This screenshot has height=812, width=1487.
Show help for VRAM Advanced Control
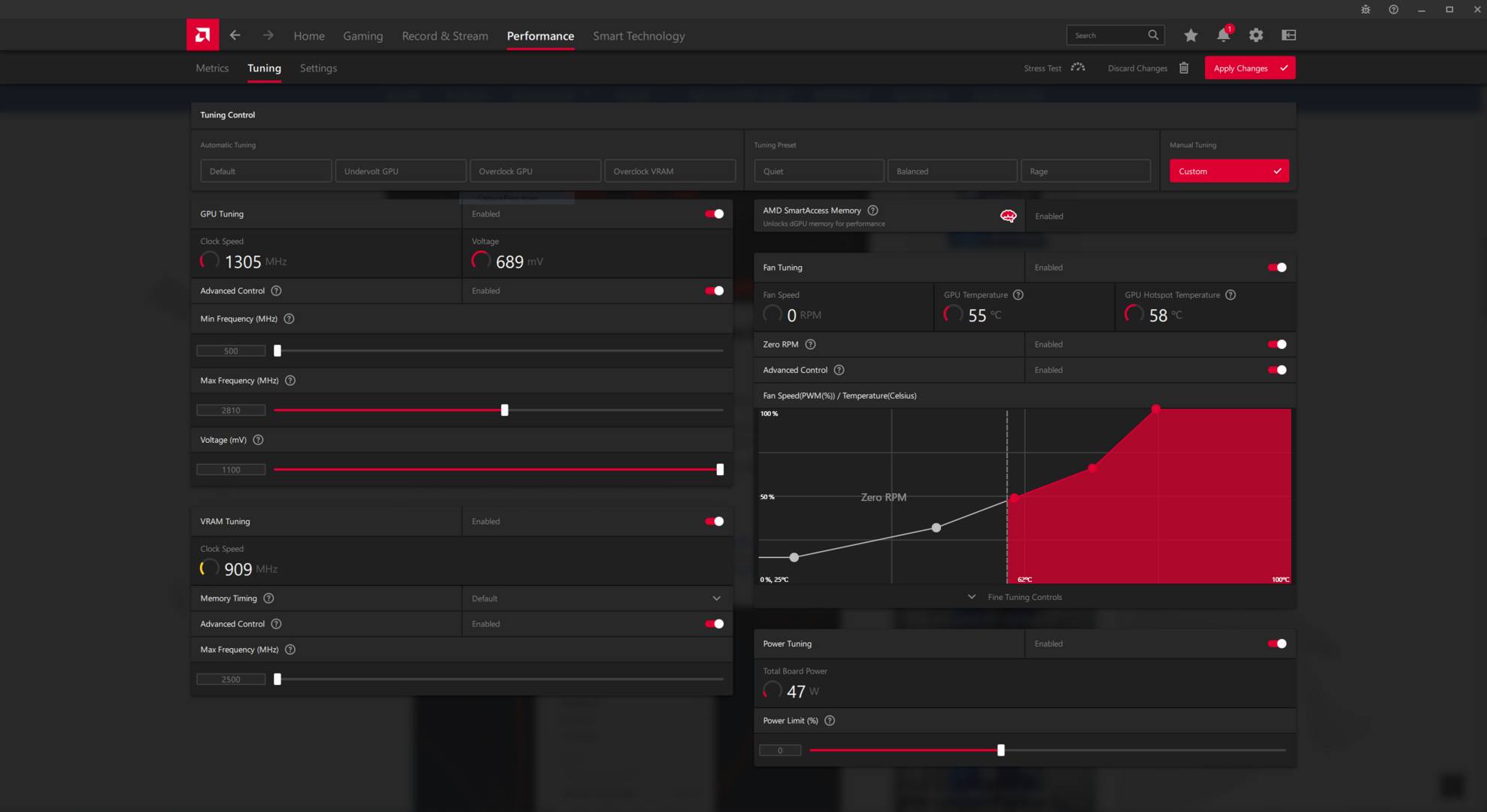(x=276, y=624)
